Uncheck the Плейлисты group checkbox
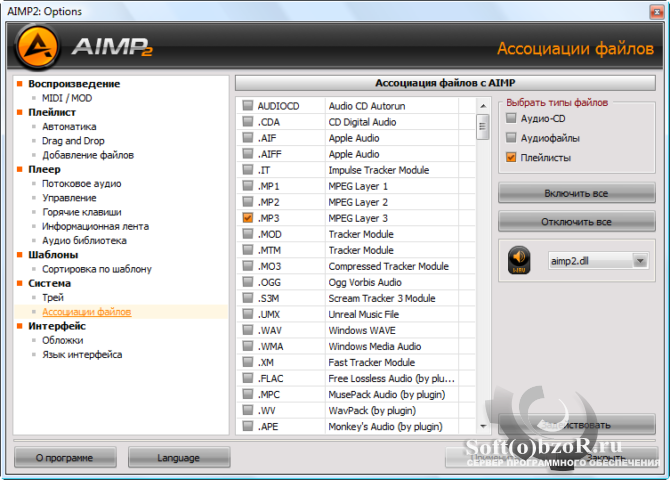This screenshot has height=480, width=670. [511, 157]
